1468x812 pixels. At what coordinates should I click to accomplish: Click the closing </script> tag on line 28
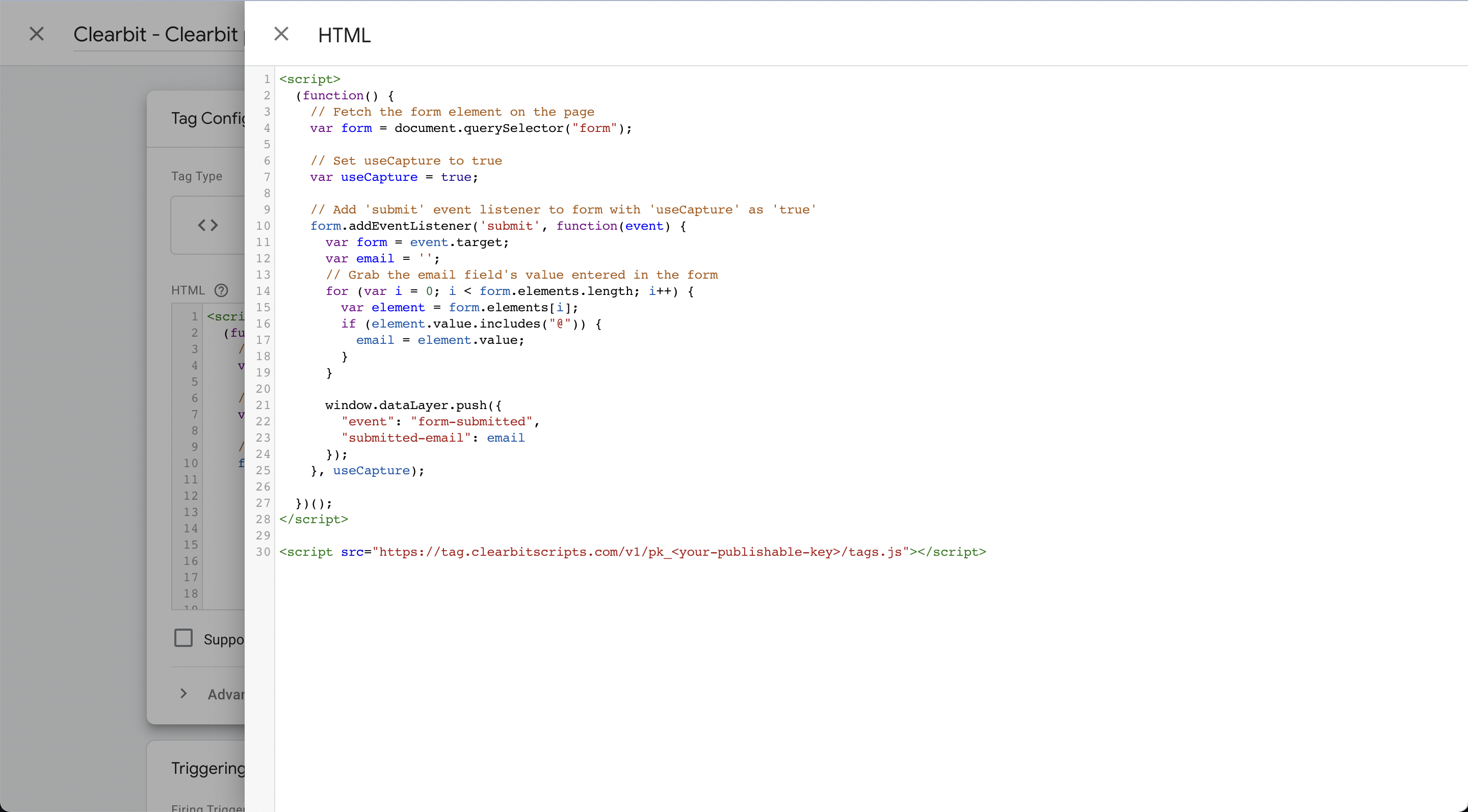coord(313,519)
